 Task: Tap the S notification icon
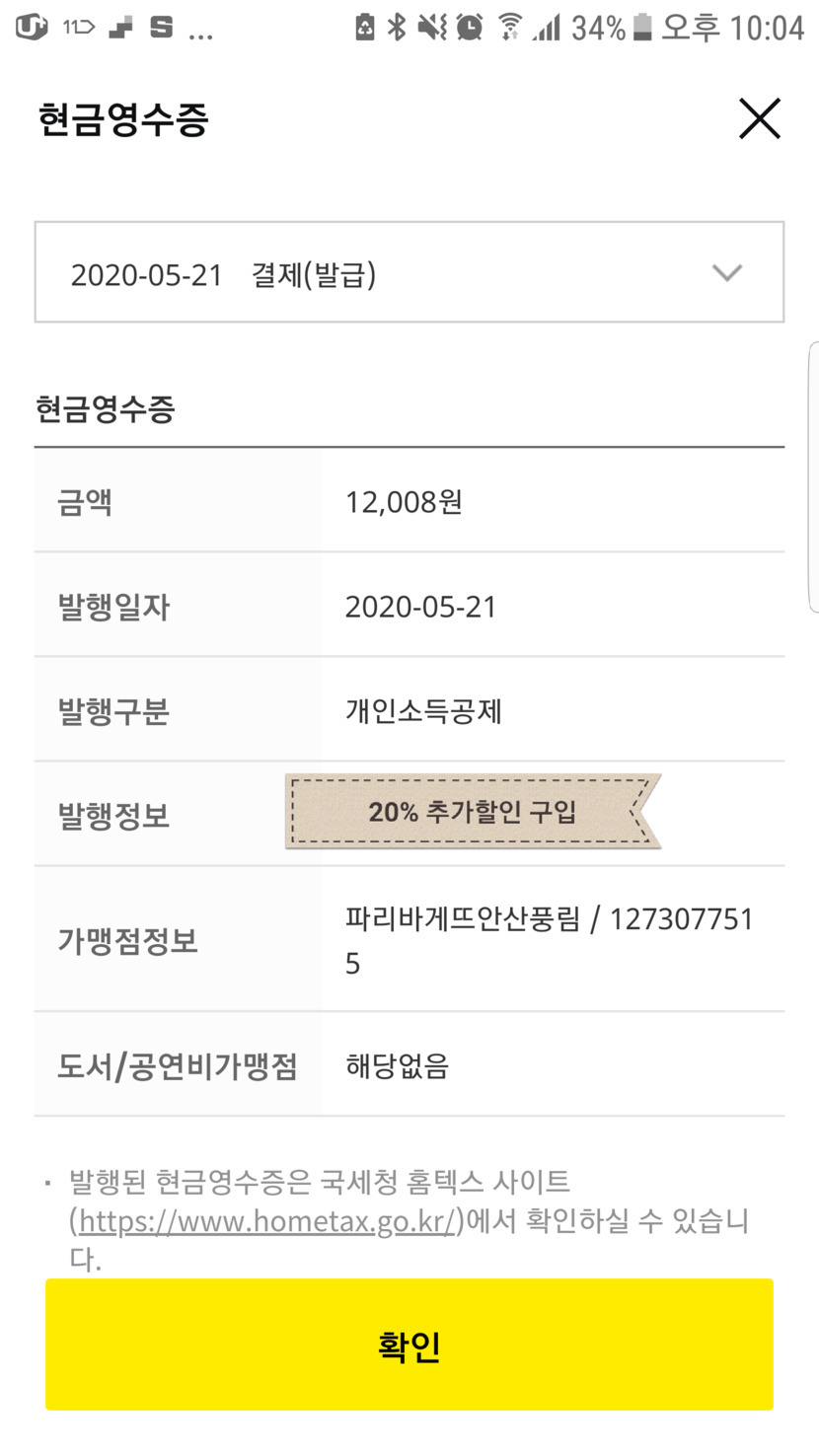[x=161, y=28]
